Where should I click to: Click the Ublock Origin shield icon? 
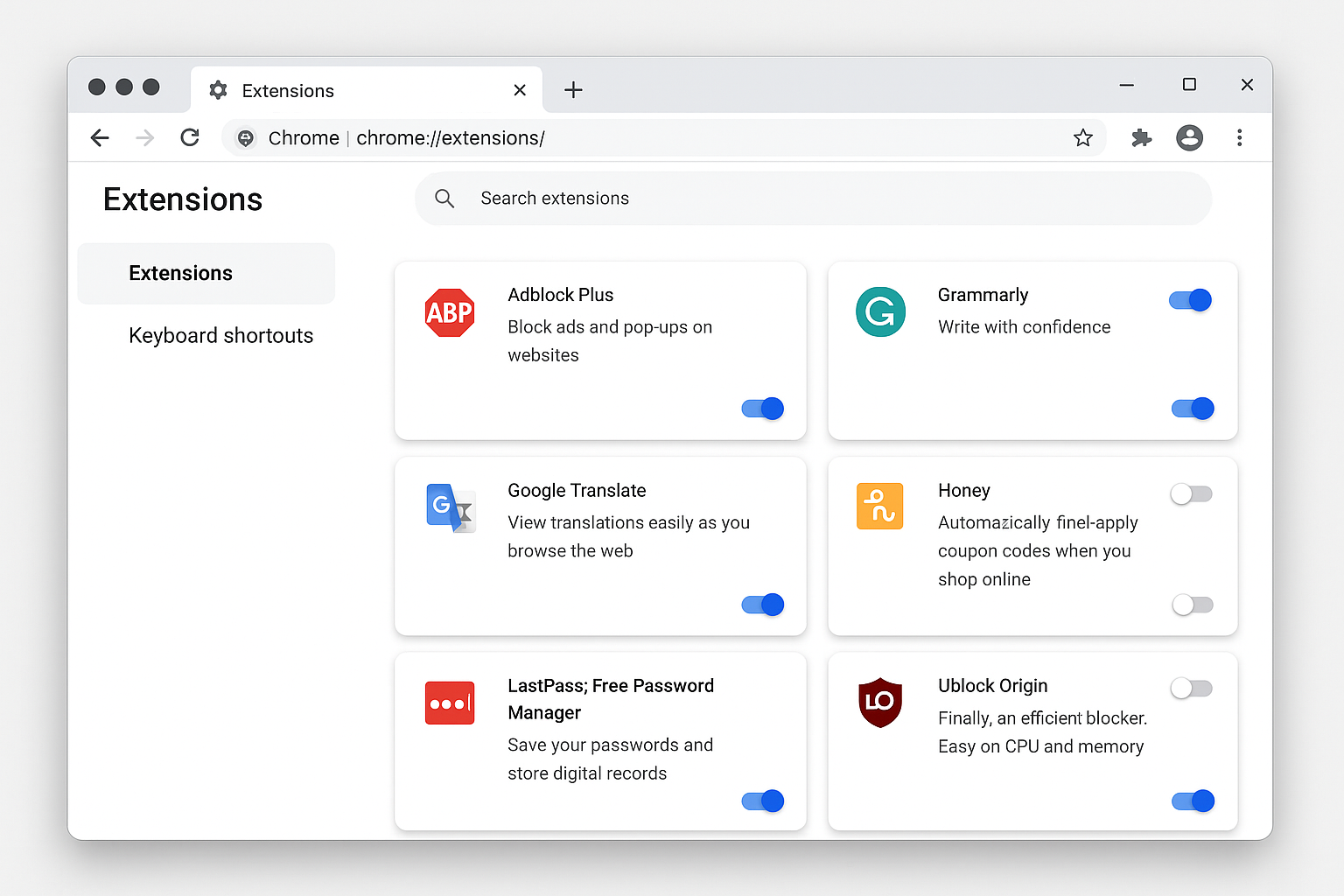pyautogui.click(x=880, y=702)
